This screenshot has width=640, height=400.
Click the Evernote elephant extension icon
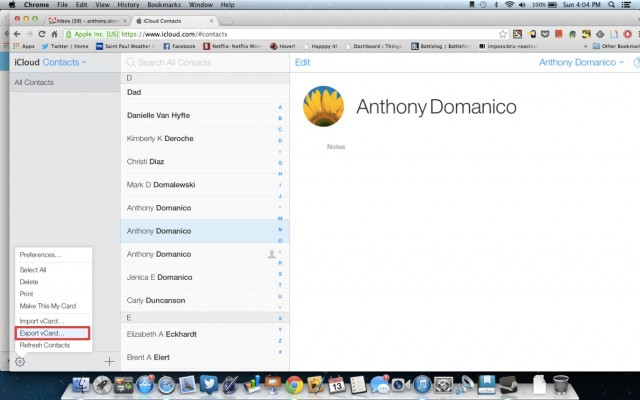coord(572,34)
